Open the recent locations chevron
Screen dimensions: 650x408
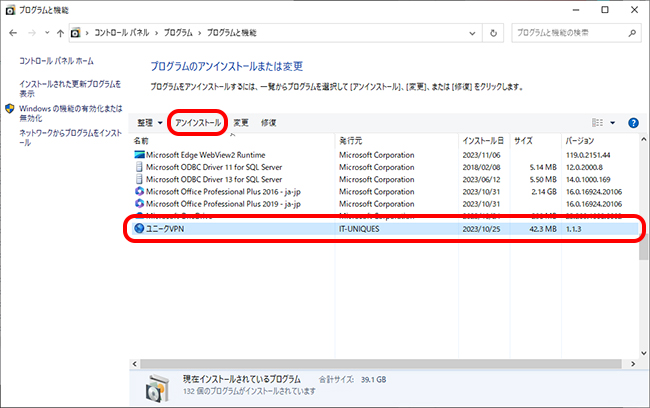click(x=47, y=32)
